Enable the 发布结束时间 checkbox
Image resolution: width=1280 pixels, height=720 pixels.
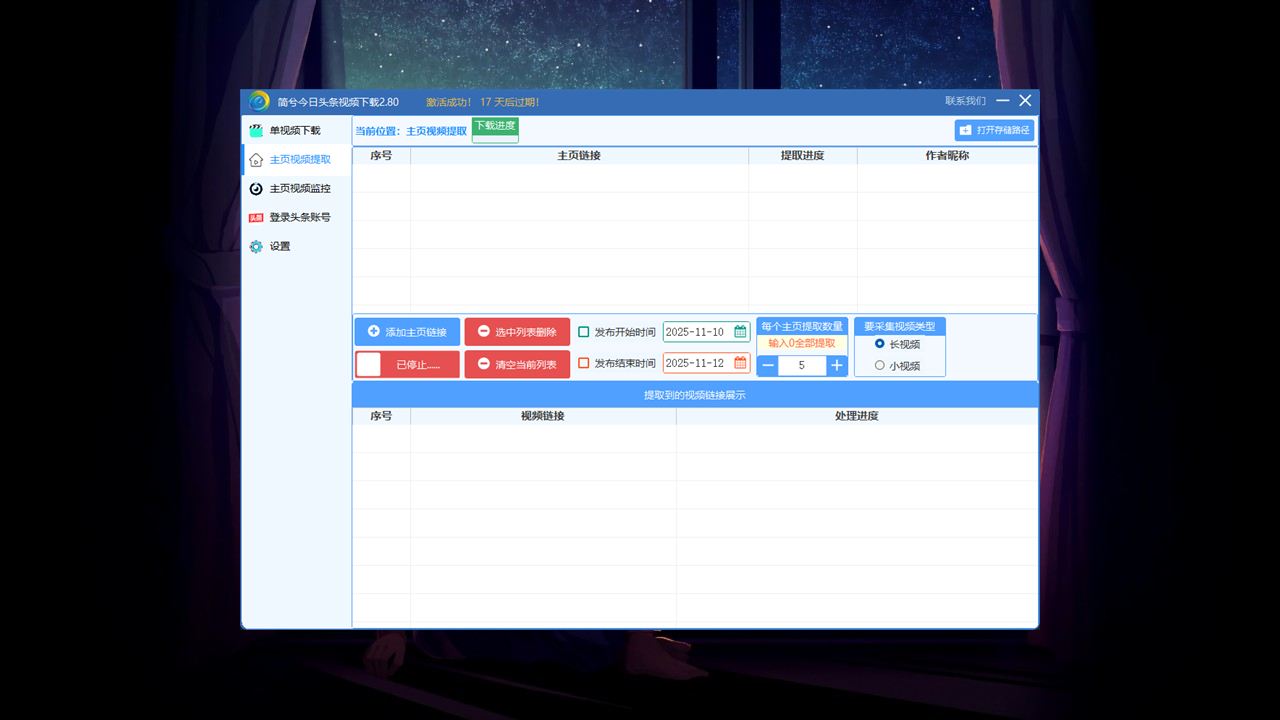(584, 363)
